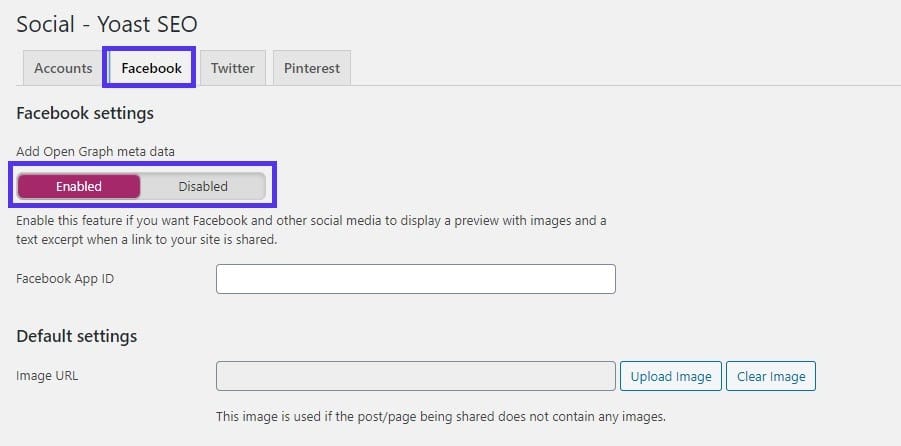Image resolution: width=901 pixels, height=446 pixels.
Task: Focus the Facebook App ID text field
Action: point(415,279)
